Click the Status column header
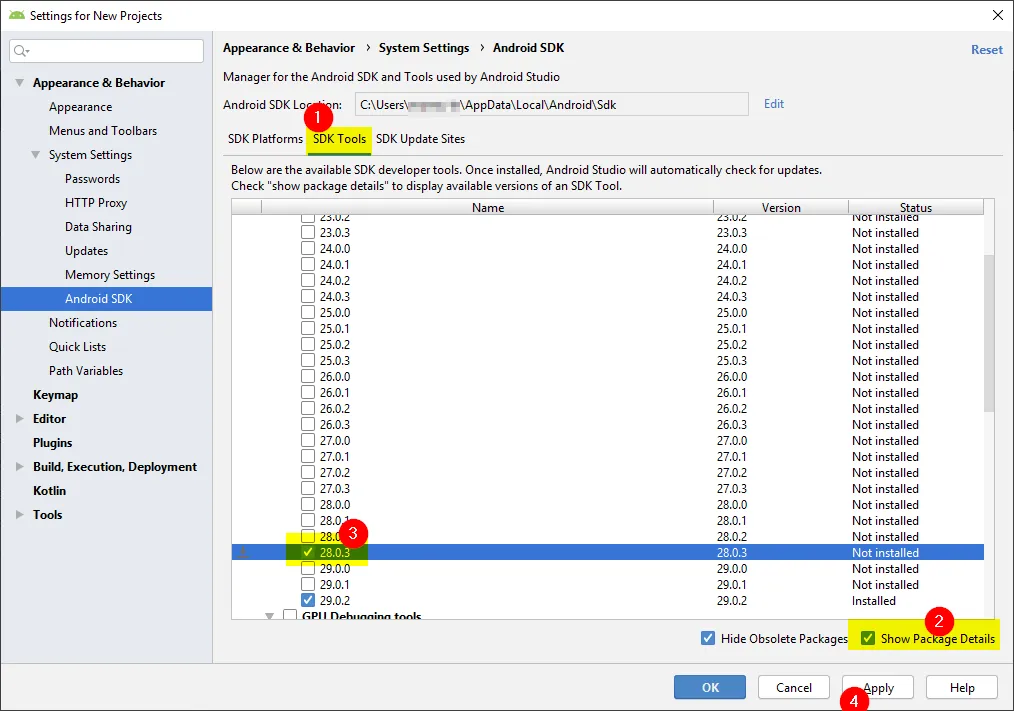Image resolution: width=1014 pixels, height=711 pixels. pyautogui.click(x=916, y=207)
